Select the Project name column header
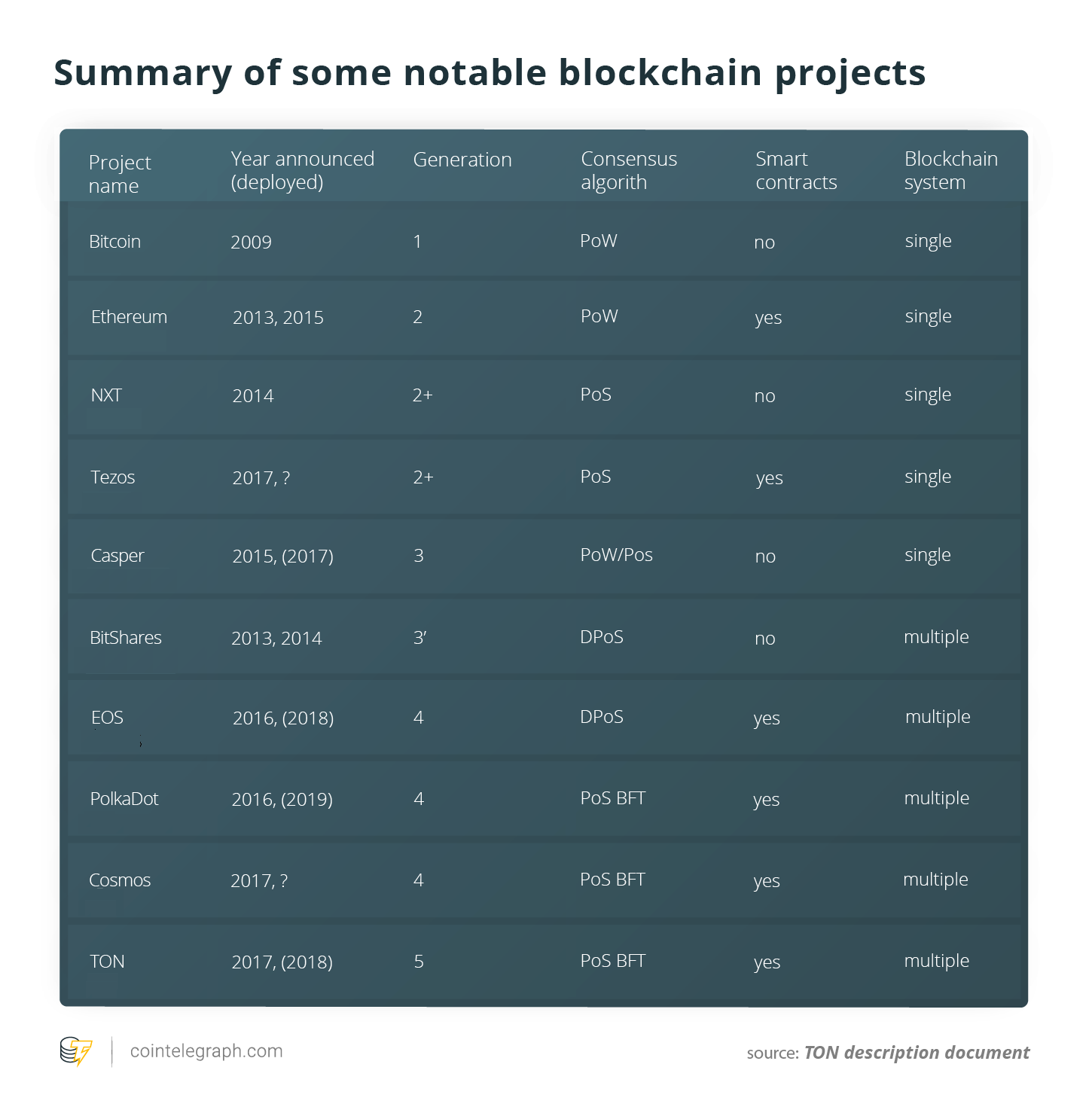1092x1116 pixels. [x=120, y=174]
